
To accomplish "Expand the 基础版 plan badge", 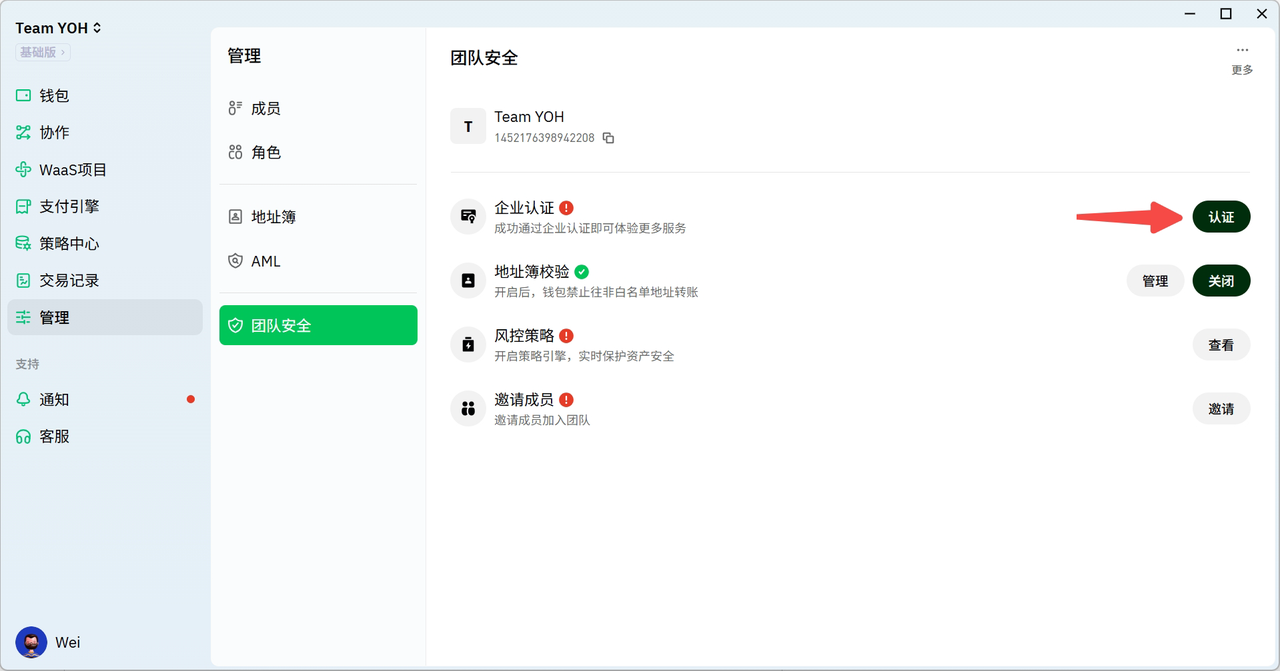I will (x=42, y=52).
